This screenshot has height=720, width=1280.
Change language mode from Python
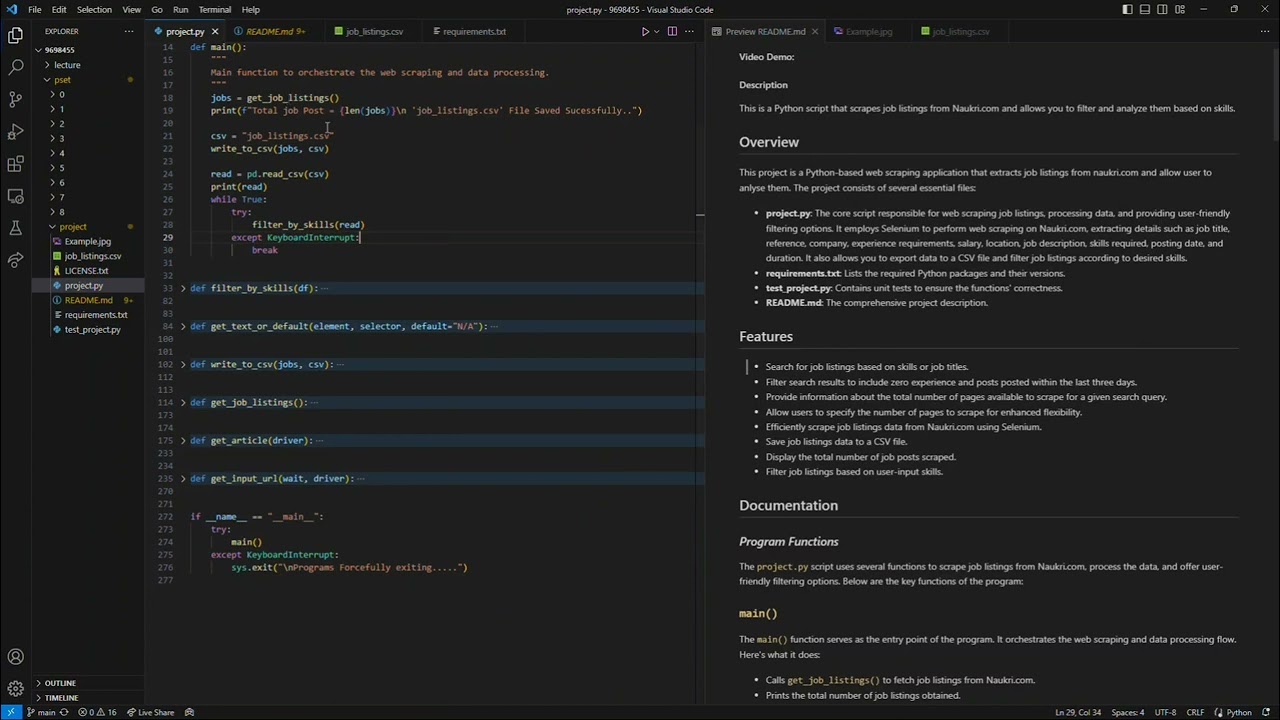[x=1239, y=712]
